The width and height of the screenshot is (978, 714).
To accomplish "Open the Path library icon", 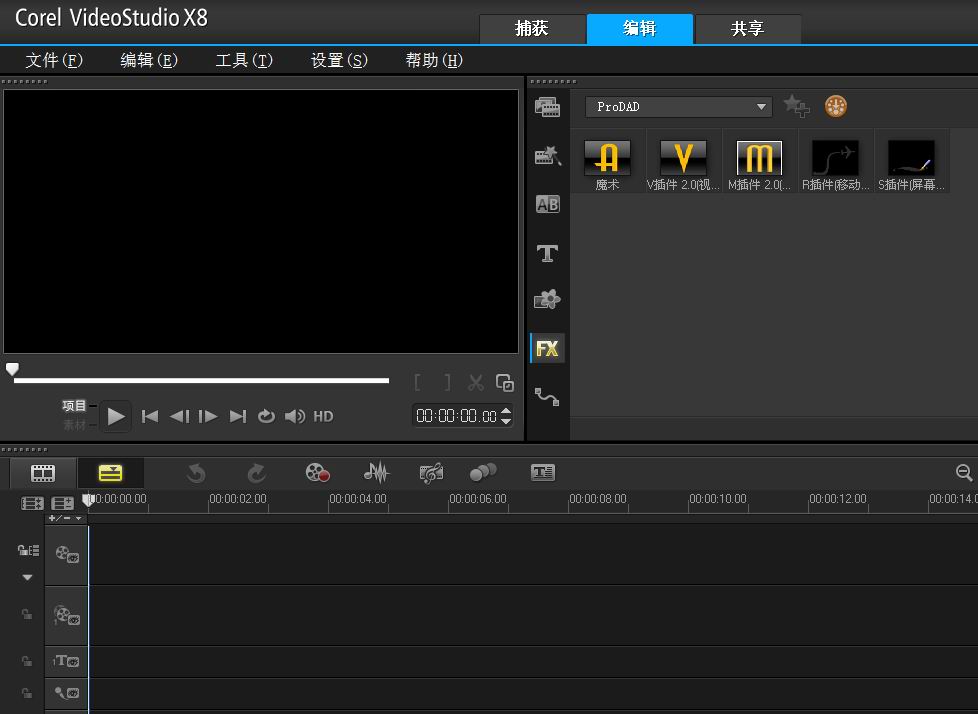I will [547, 397].
